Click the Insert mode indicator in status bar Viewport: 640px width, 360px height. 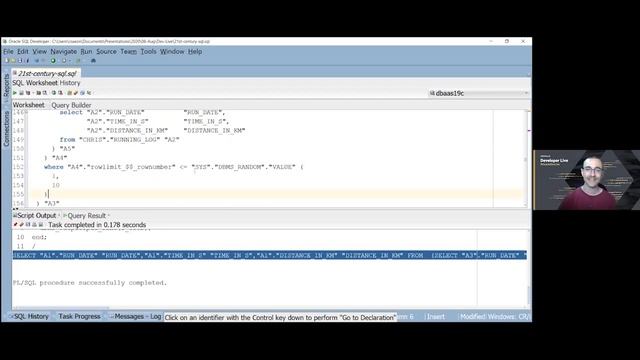pyautogui.click(x=436, y=317)
